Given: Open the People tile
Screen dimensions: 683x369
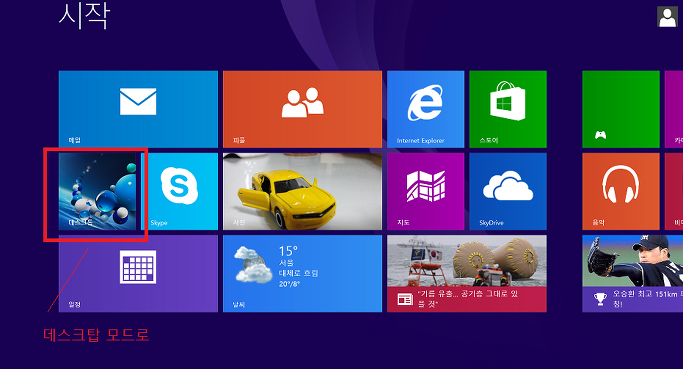Looking at the screenshot, I should [302, 109].
